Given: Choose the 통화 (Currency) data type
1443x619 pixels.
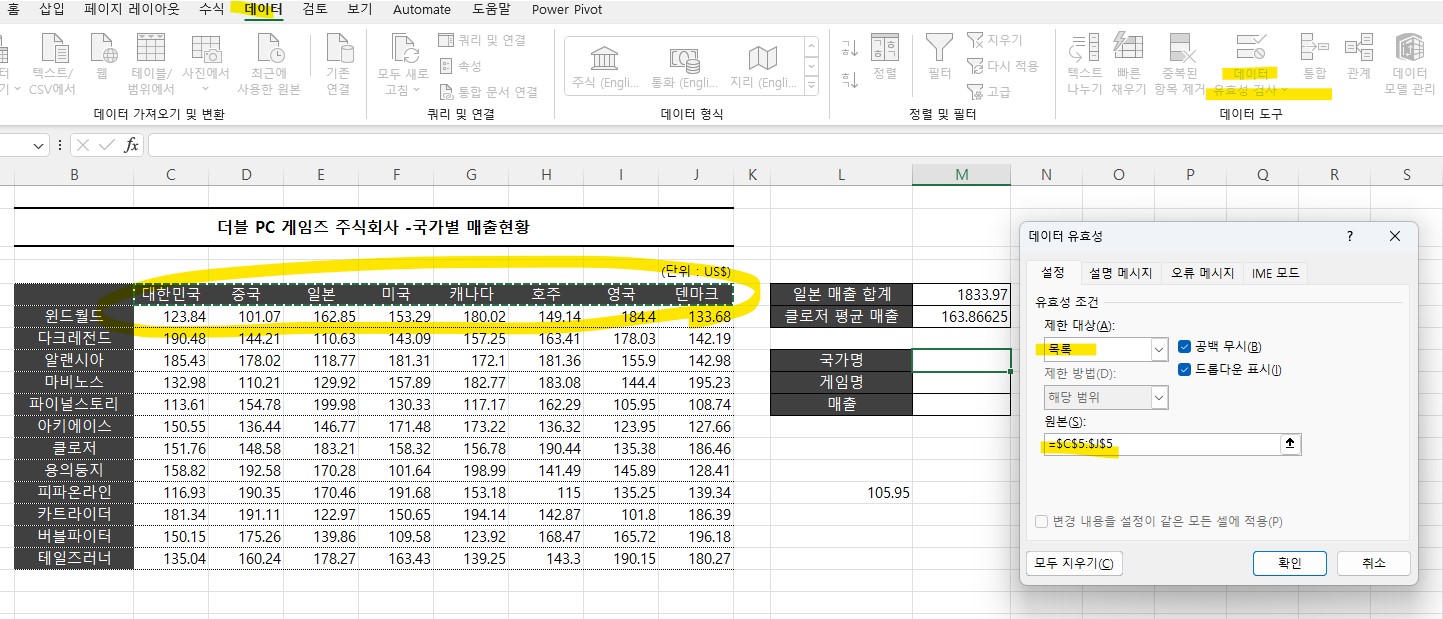Looking at the screenshot, I should click(684, 66).
